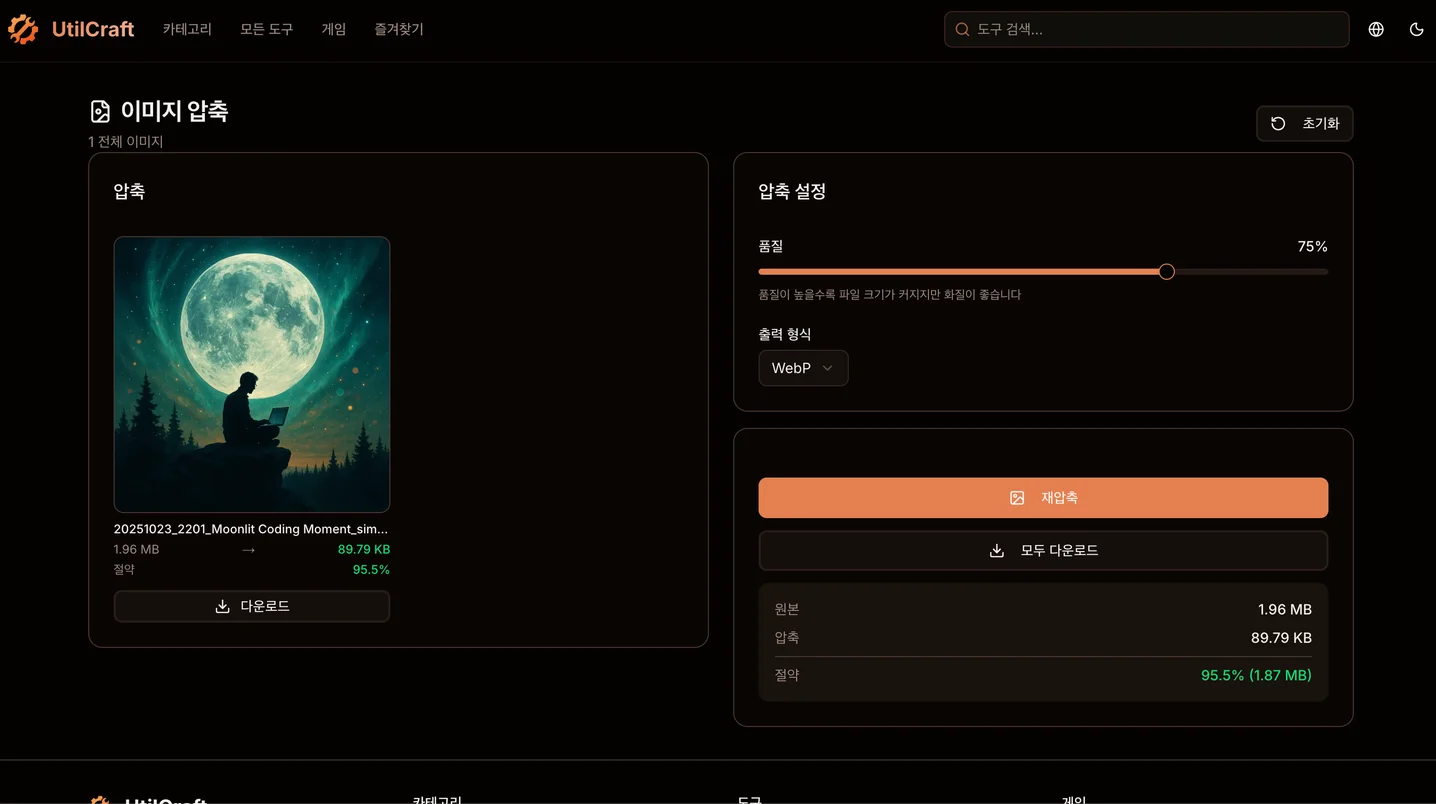This screenshot has width=1436, height=804.
Task: Open the 카테고리 menu
Action: coord(187,30)
